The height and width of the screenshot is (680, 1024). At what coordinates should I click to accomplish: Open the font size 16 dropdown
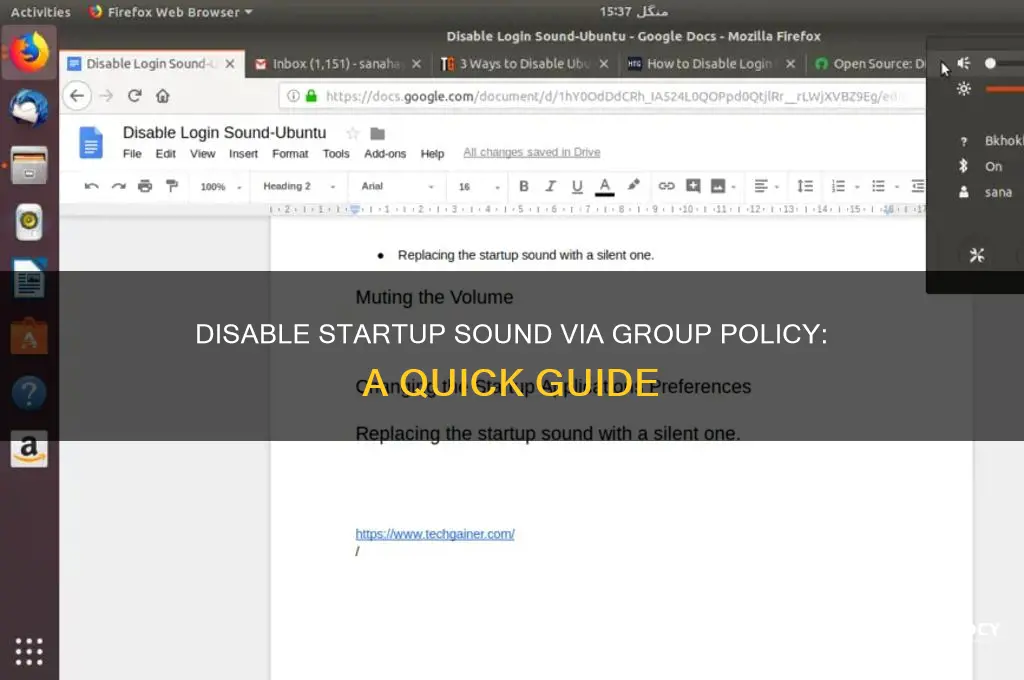[x=479, y=187]
